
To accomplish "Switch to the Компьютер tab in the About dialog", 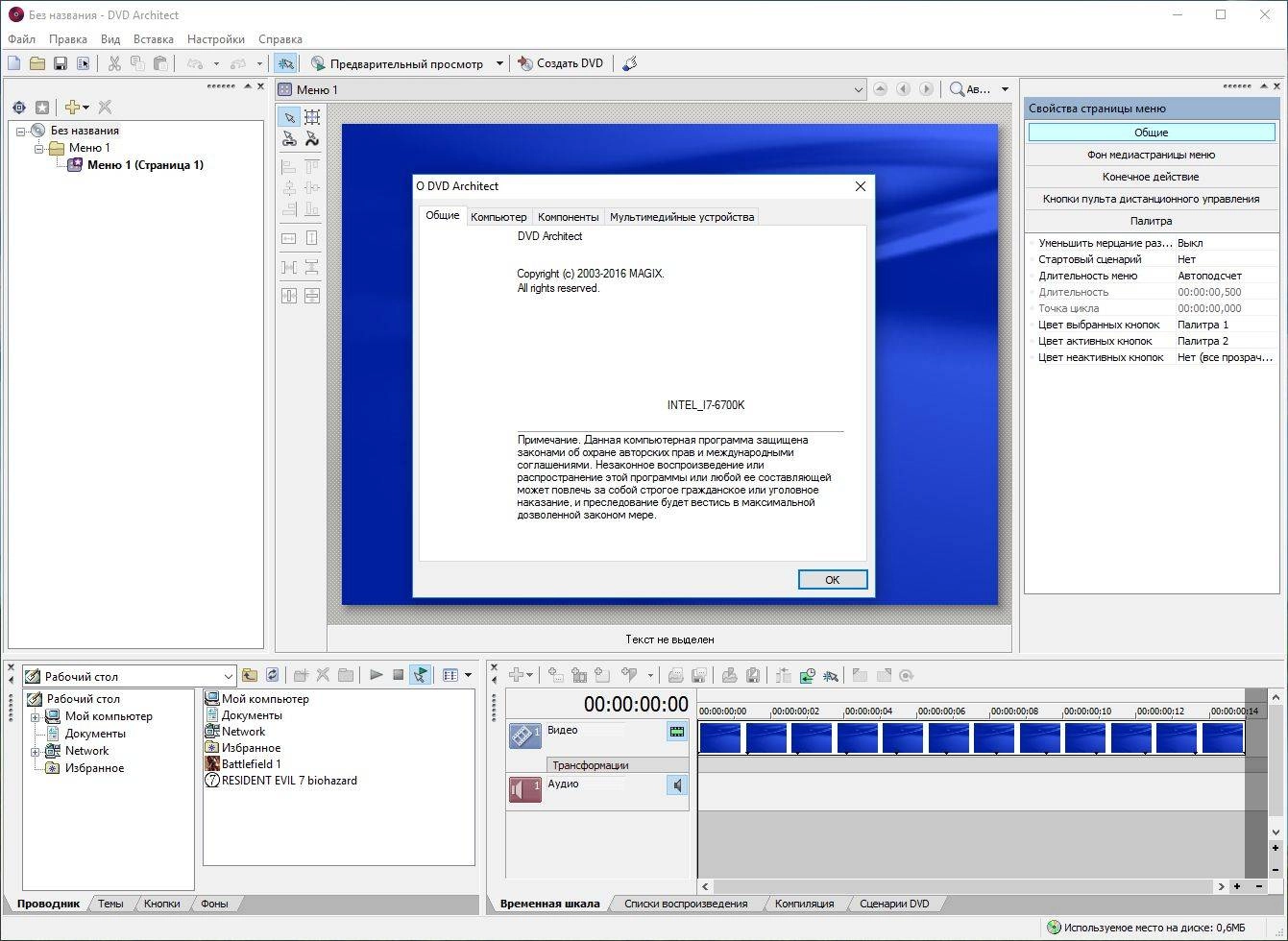I will pos(498,217).
